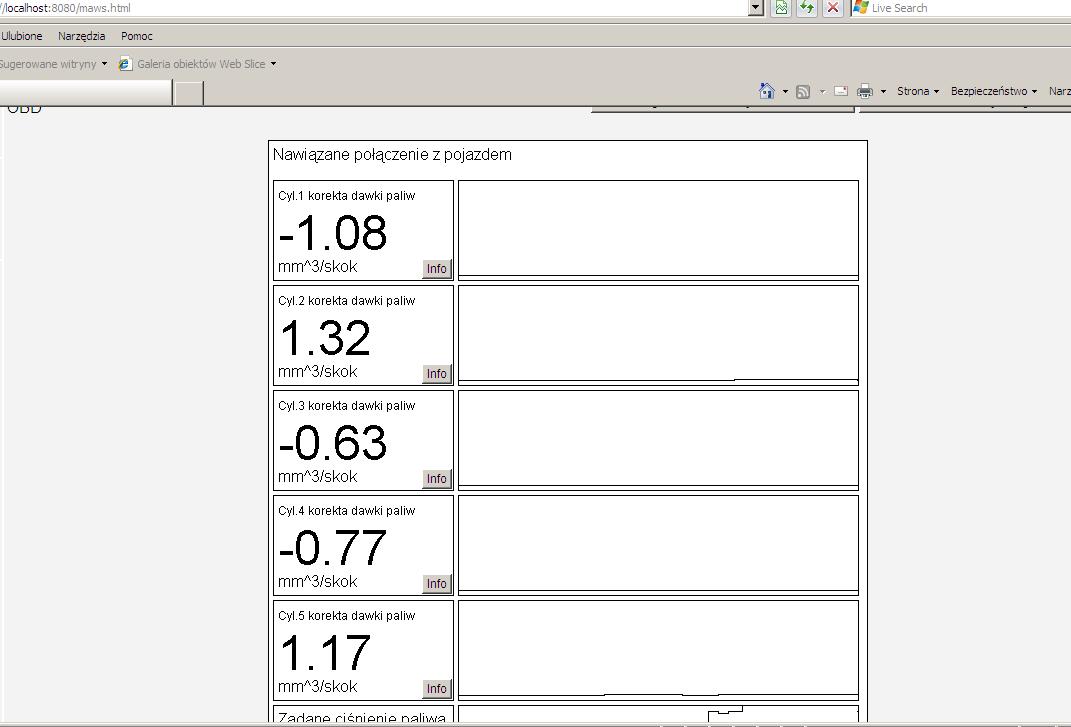Click in the Live Search input box
This screenshot has height=727, width=1071.
[x=970, y=8]
